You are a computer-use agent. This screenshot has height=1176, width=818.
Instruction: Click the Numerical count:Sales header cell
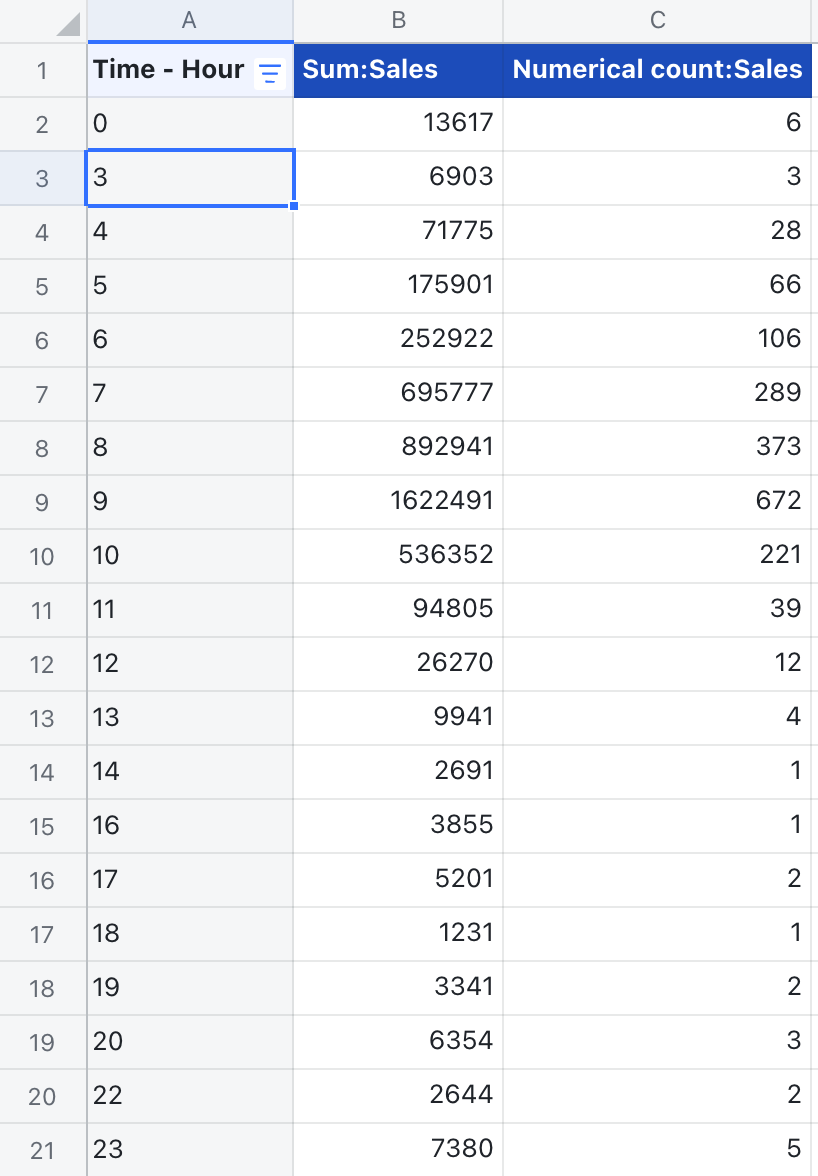[x=656, y=70]
